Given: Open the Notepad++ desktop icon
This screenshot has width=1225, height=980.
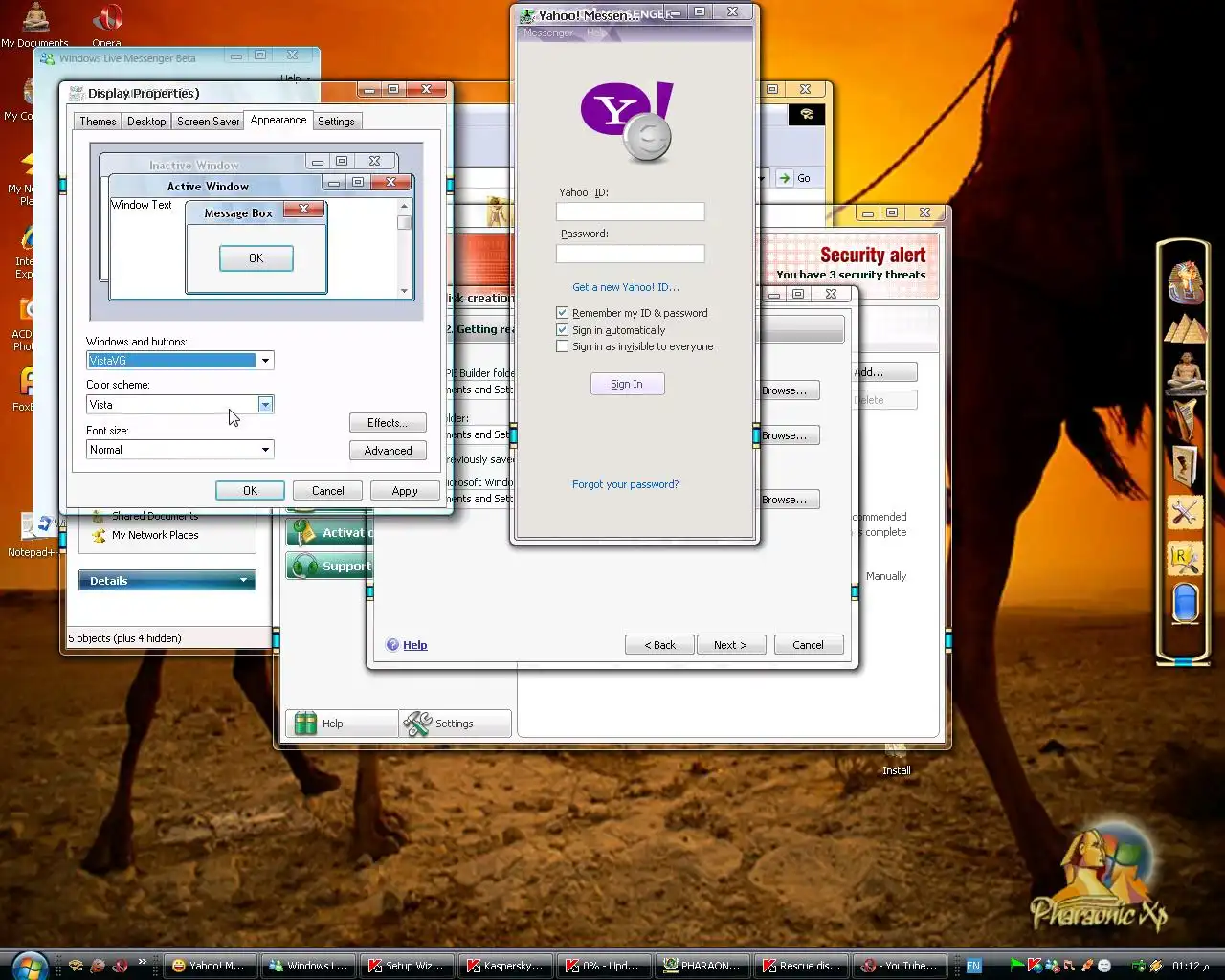Looking at the screenshot, I should click(32, 536).
